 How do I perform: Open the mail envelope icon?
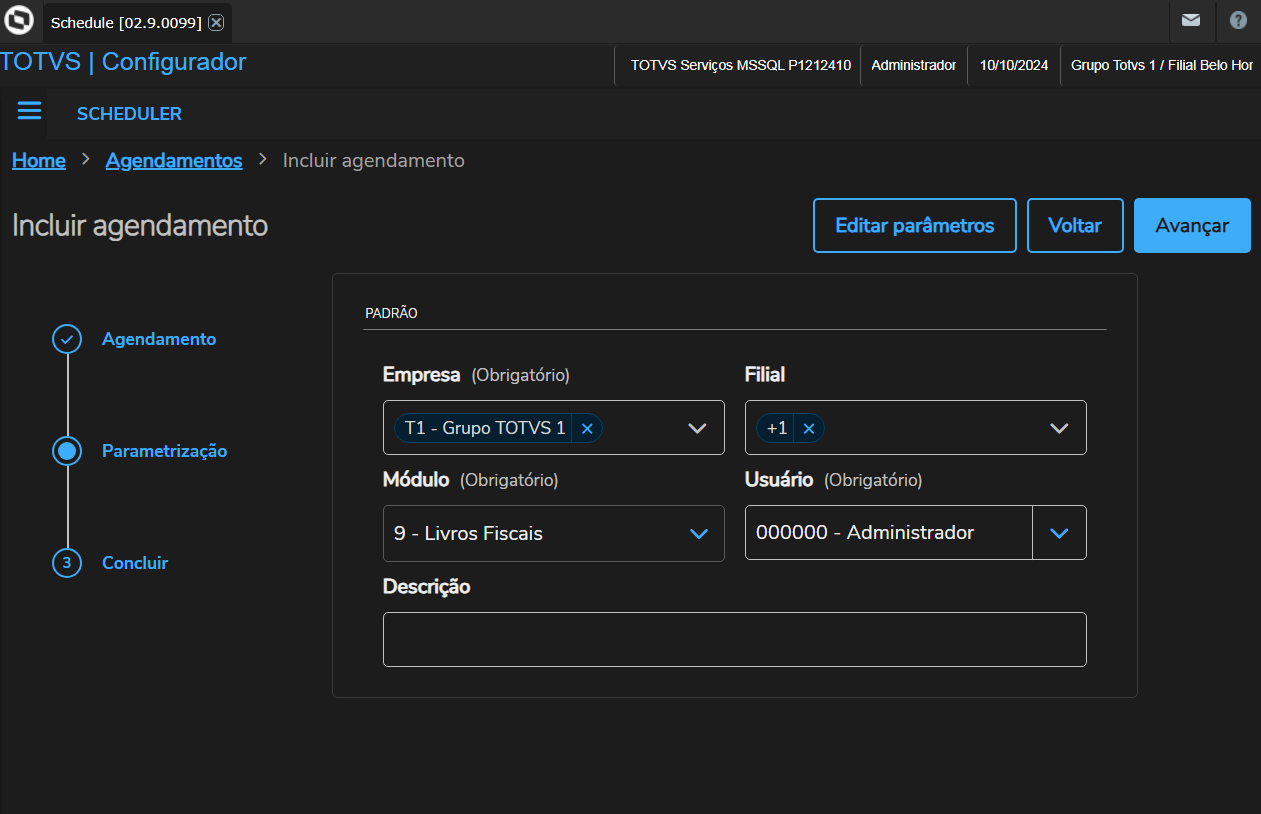pos(1191,20)
